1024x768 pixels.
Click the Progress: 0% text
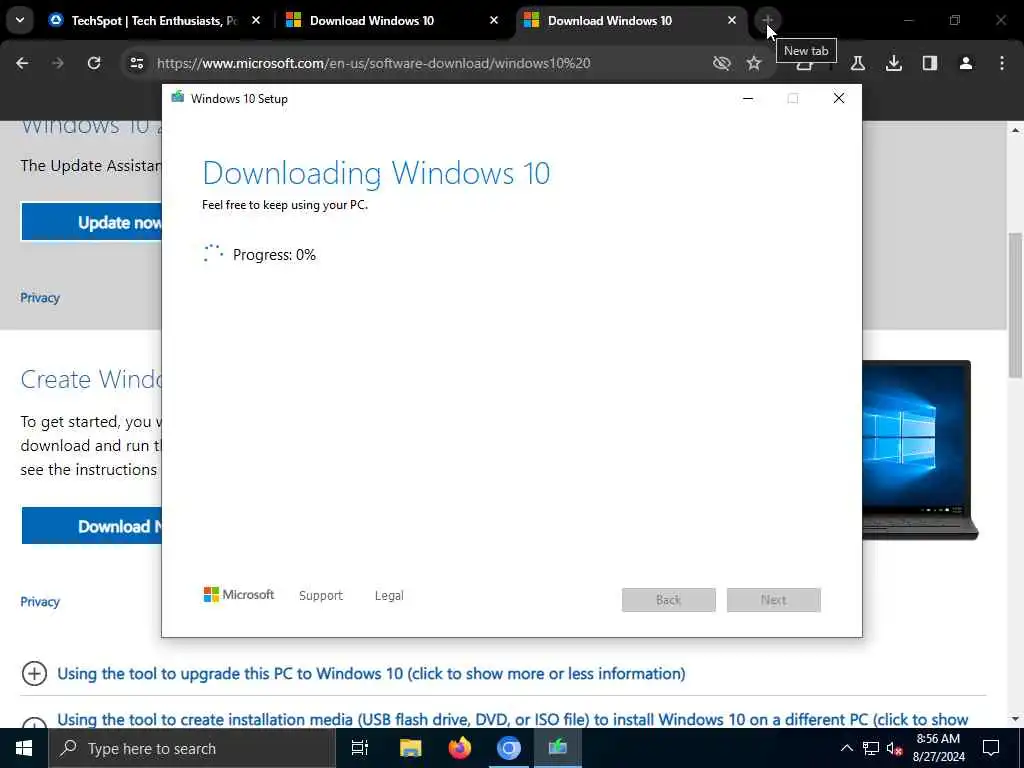[274, 255]
